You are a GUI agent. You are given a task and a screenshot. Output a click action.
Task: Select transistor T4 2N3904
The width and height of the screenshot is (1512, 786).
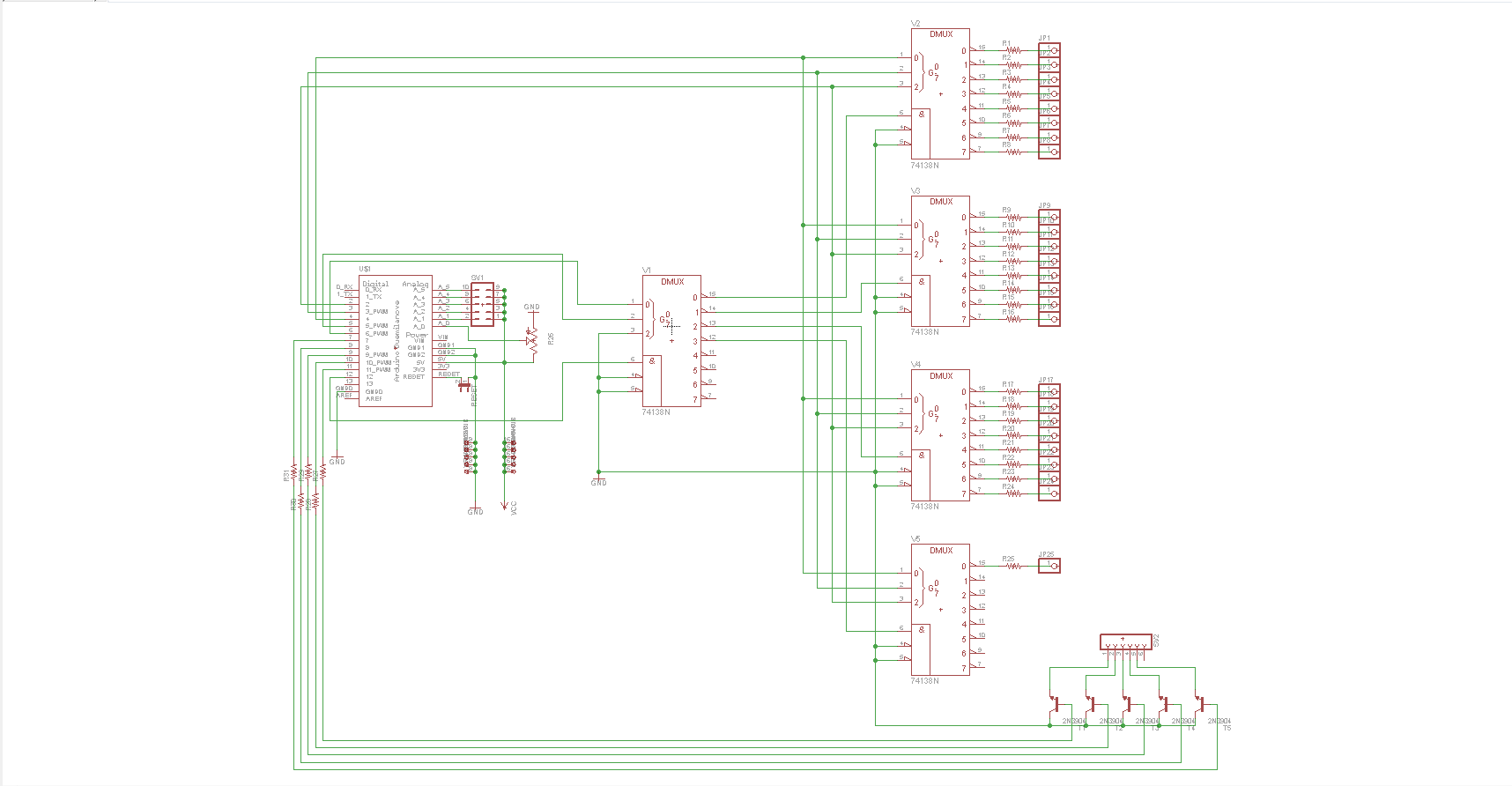(x=1164, y=704)
